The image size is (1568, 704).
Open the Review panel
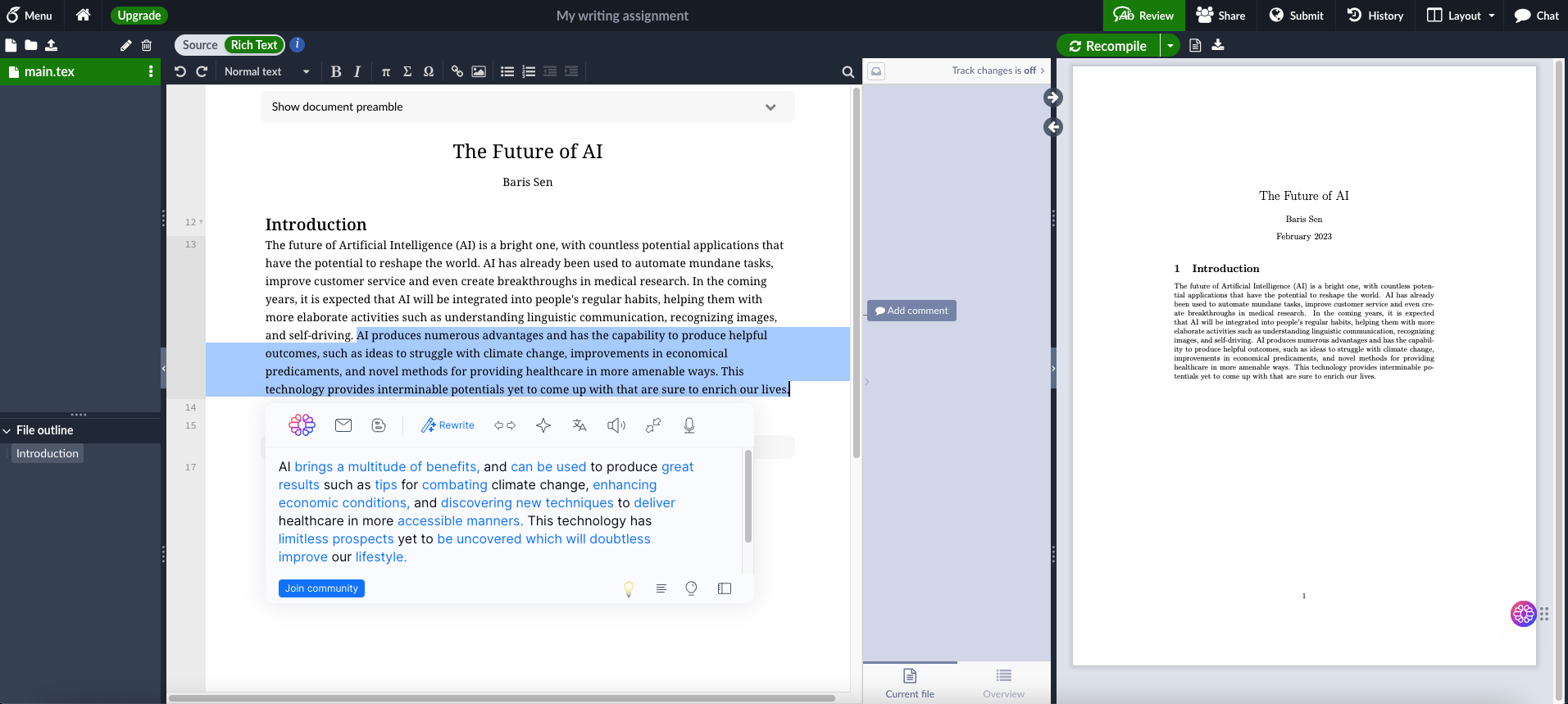(1143, 16)
